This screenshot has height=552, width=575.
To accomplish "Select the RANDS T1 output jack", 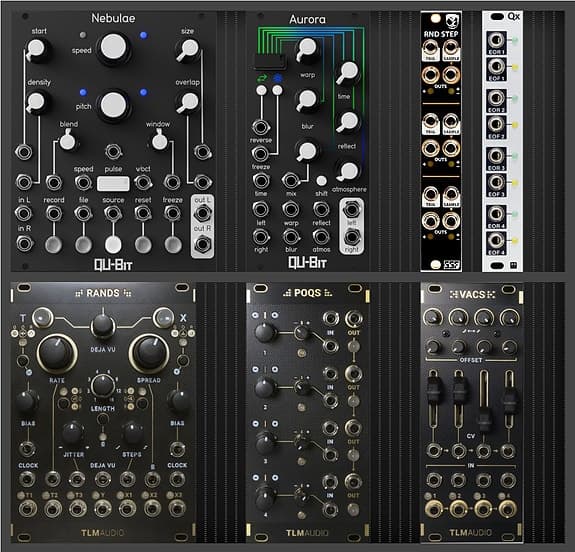I will [x=27, y=509].
